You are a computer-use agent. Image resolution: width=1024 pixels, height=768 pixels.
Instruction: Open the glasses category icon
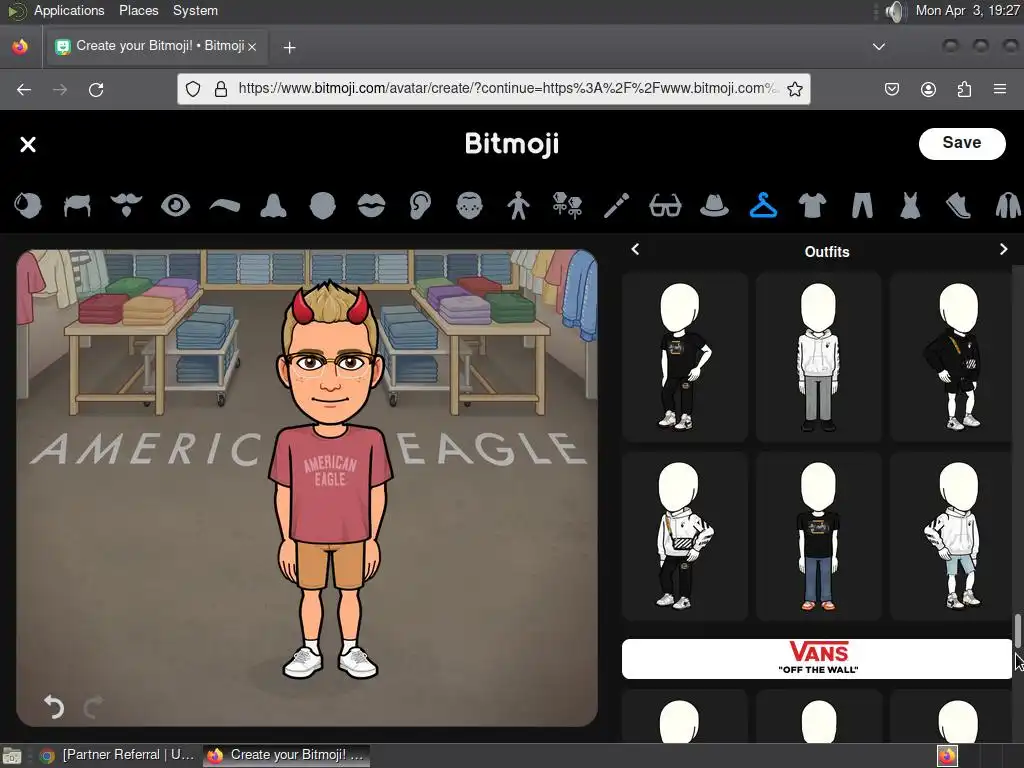tap(665, 206)
